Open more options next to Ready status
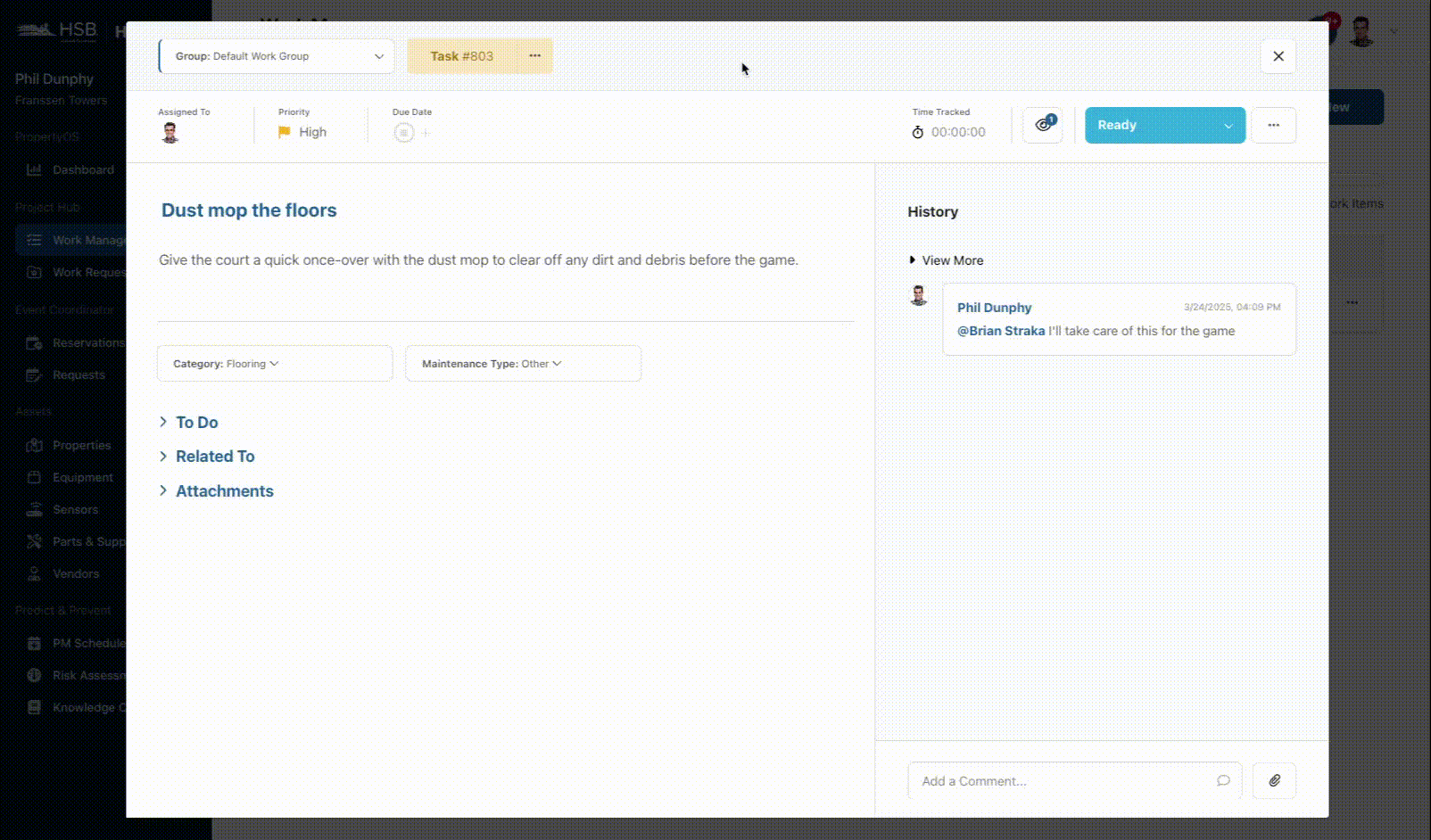This screenshot has width=1431, height=840. [x=1273, y=125]
